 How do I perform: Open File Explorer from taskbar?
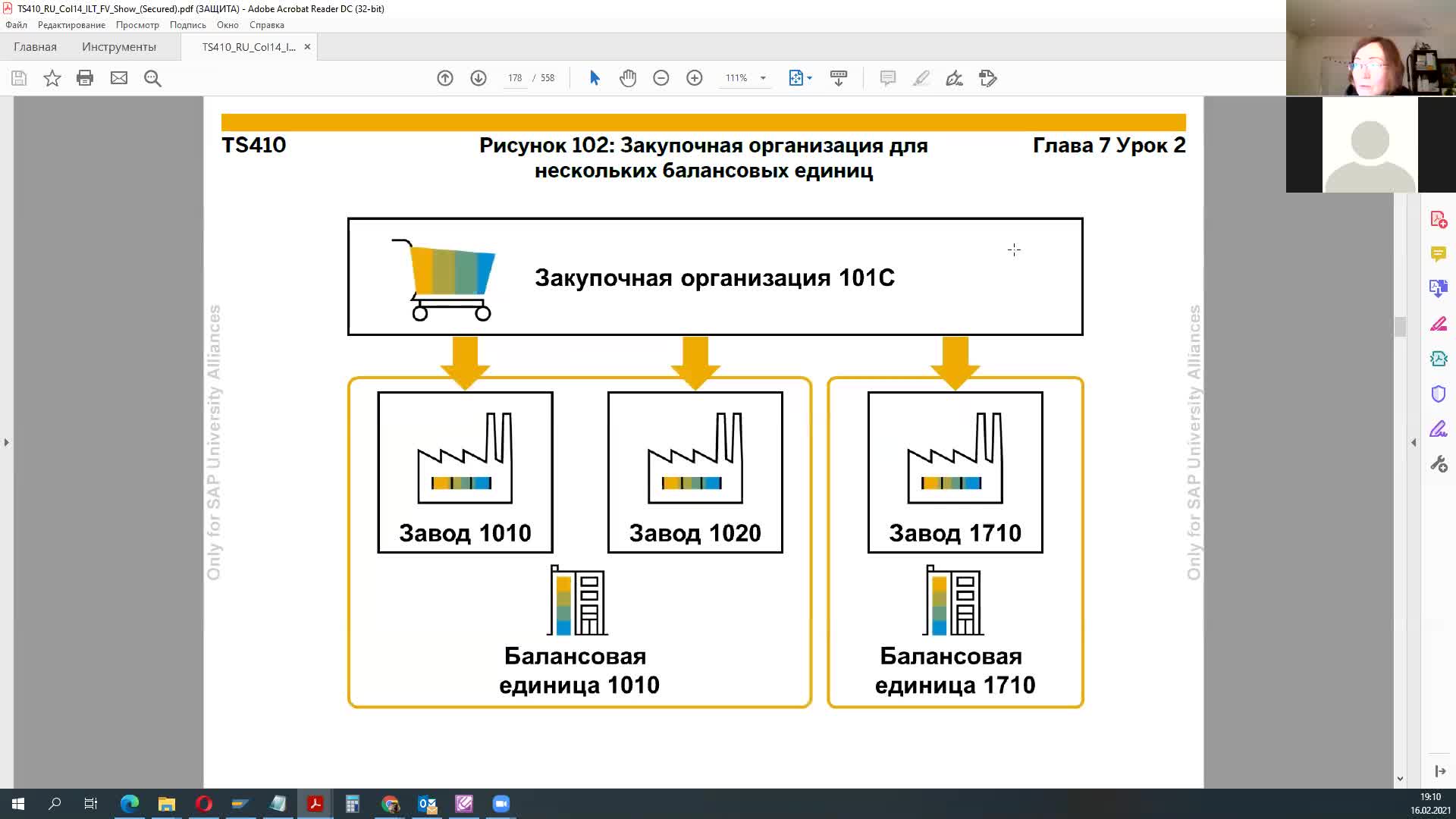tap(167, 804)
